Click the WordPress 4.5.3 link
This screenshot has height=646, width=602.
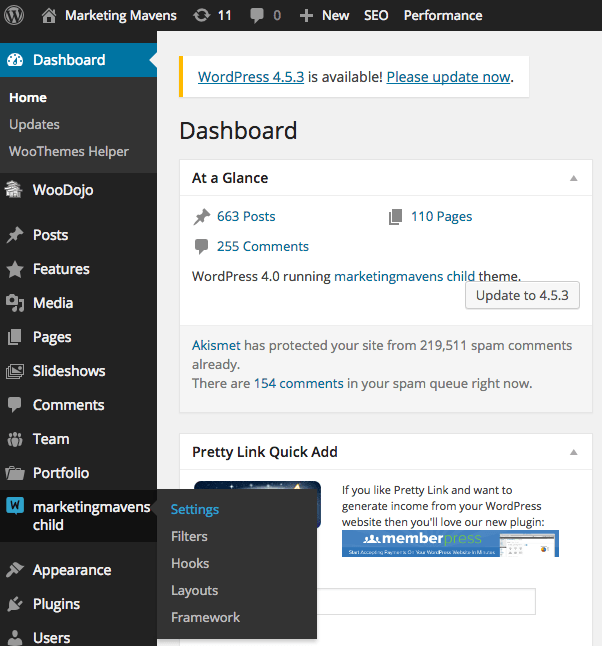coord(251,77)
